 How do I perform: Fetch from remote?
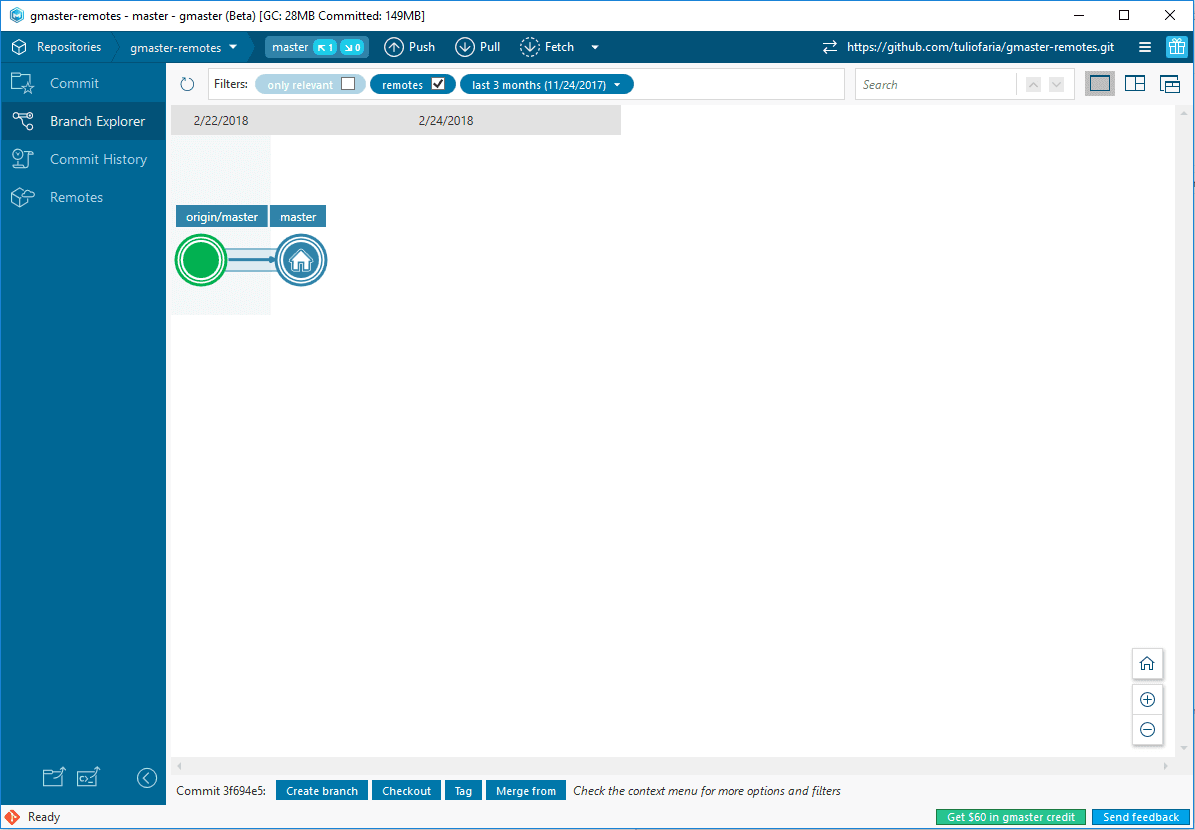[x=547, y=47]
